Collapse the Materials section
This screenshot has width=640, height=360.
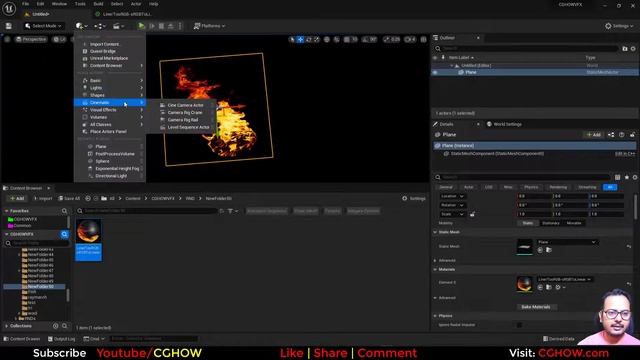435,269
